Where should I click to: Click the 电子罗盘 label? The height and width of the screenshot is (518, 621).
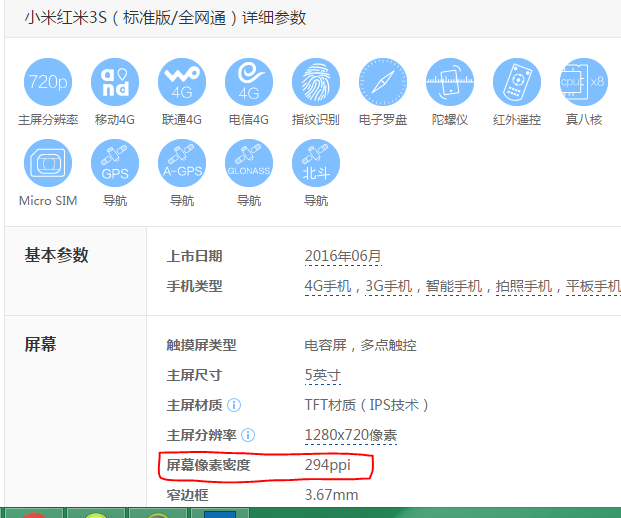pyautogui.click(x=383, y=120)
